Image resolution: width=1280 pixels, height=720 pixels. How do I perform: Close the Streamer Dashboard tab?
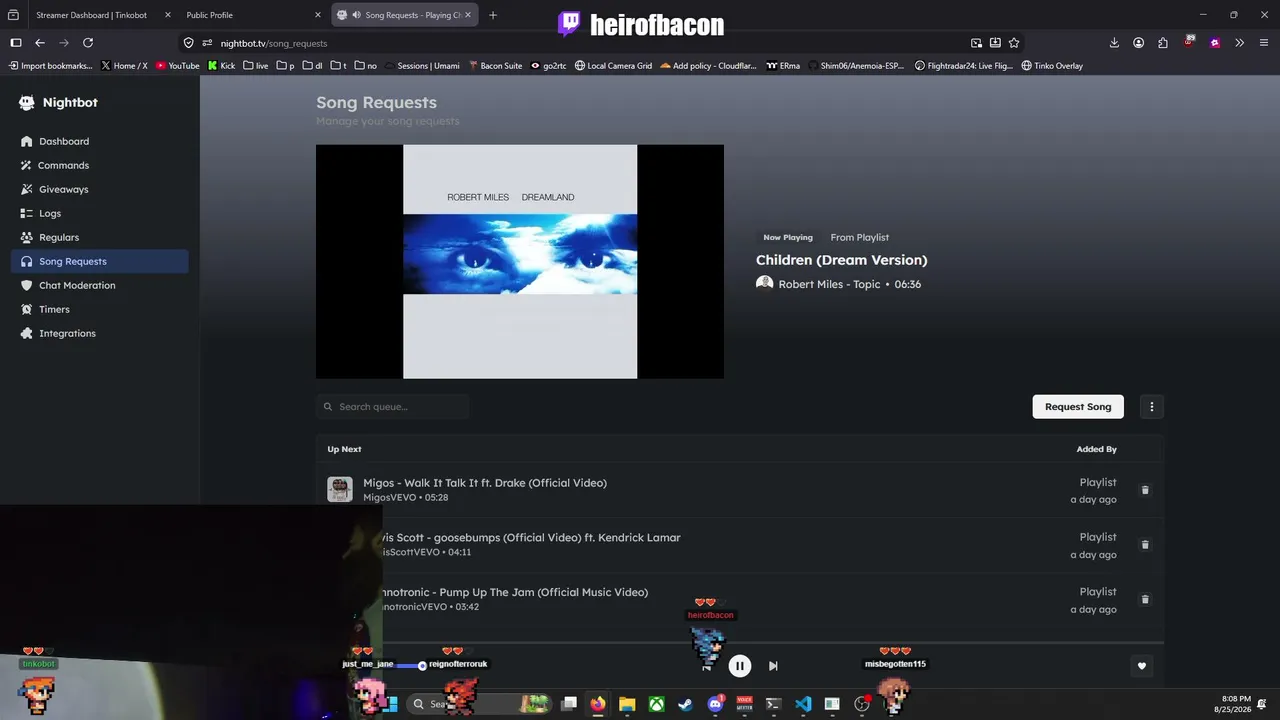[167, 15]
